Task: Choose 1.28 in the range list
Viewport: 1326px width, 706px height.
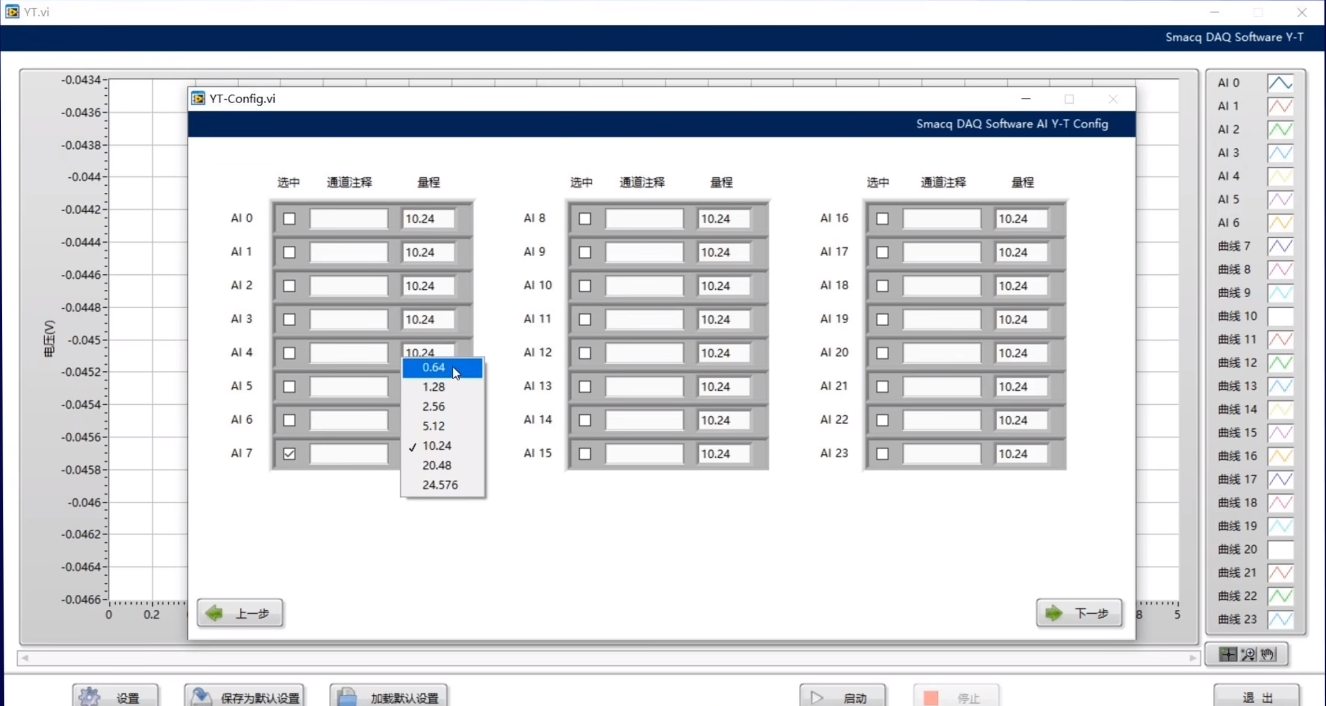Action: [x=442, y=387]
